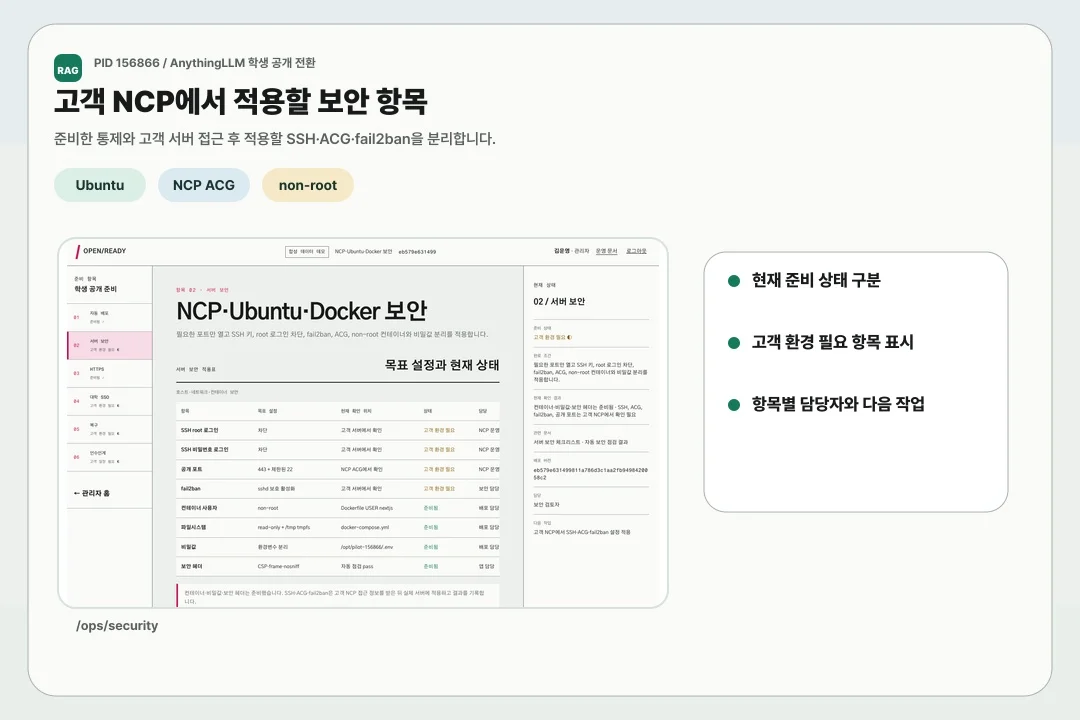The height and width of the screenshot is (720, 1080).
Task: Click the 고객 NCP에서 적용할 보안 항목 title
Action: click(241, 101)
